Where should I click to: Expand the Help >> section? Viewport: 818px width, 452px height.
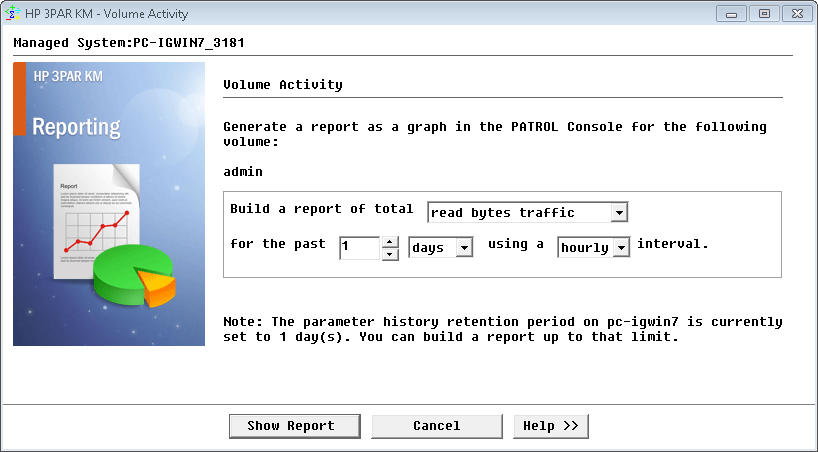pos(551,426)
